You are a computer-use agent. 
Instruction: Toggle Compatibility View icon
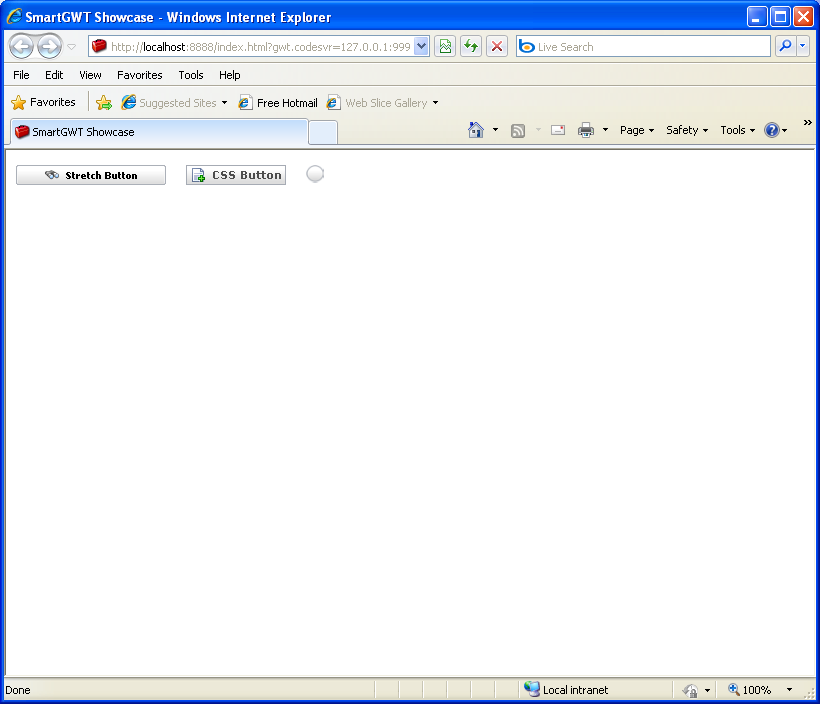(445, 47)
